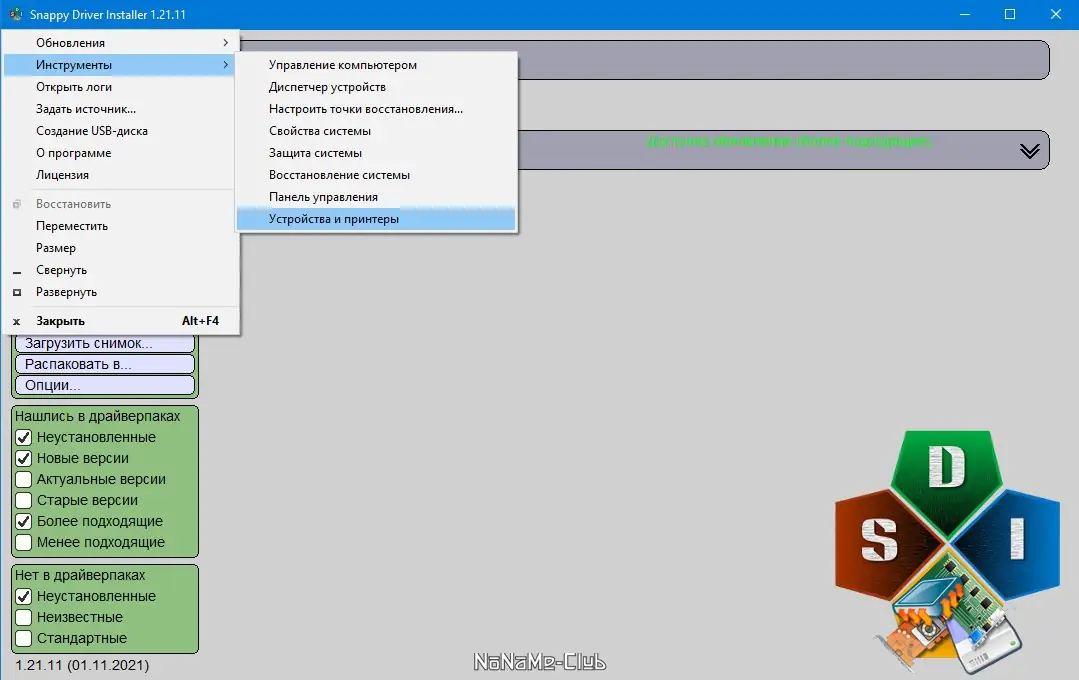Image resolution: width=1079 pixels, height=680 pixels.
Task: Click the Инструменты submenu arrow
Action: 228,64
